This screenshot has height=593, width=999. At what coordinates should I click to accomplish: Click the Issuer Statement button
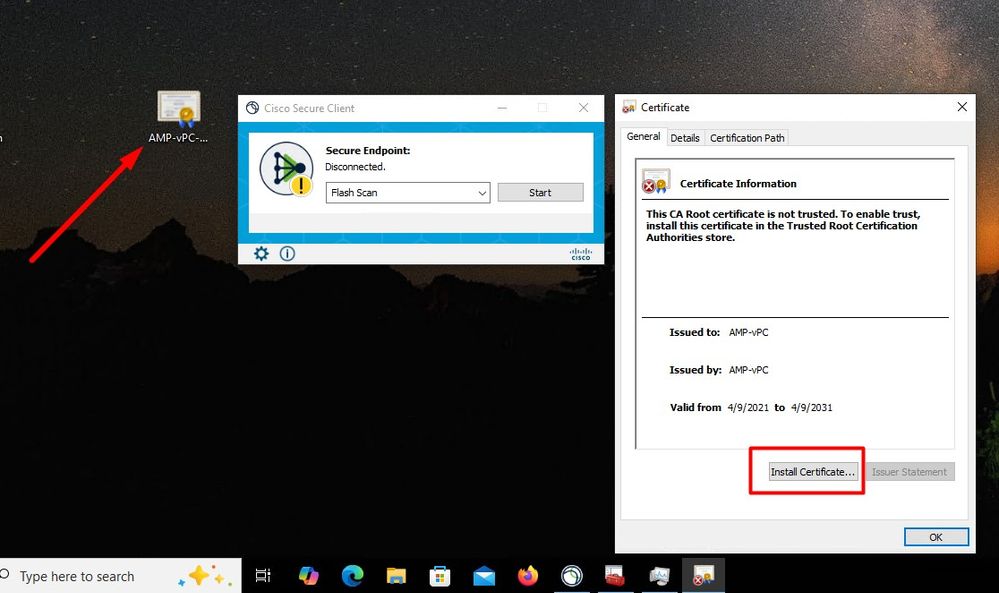[909, 471]
